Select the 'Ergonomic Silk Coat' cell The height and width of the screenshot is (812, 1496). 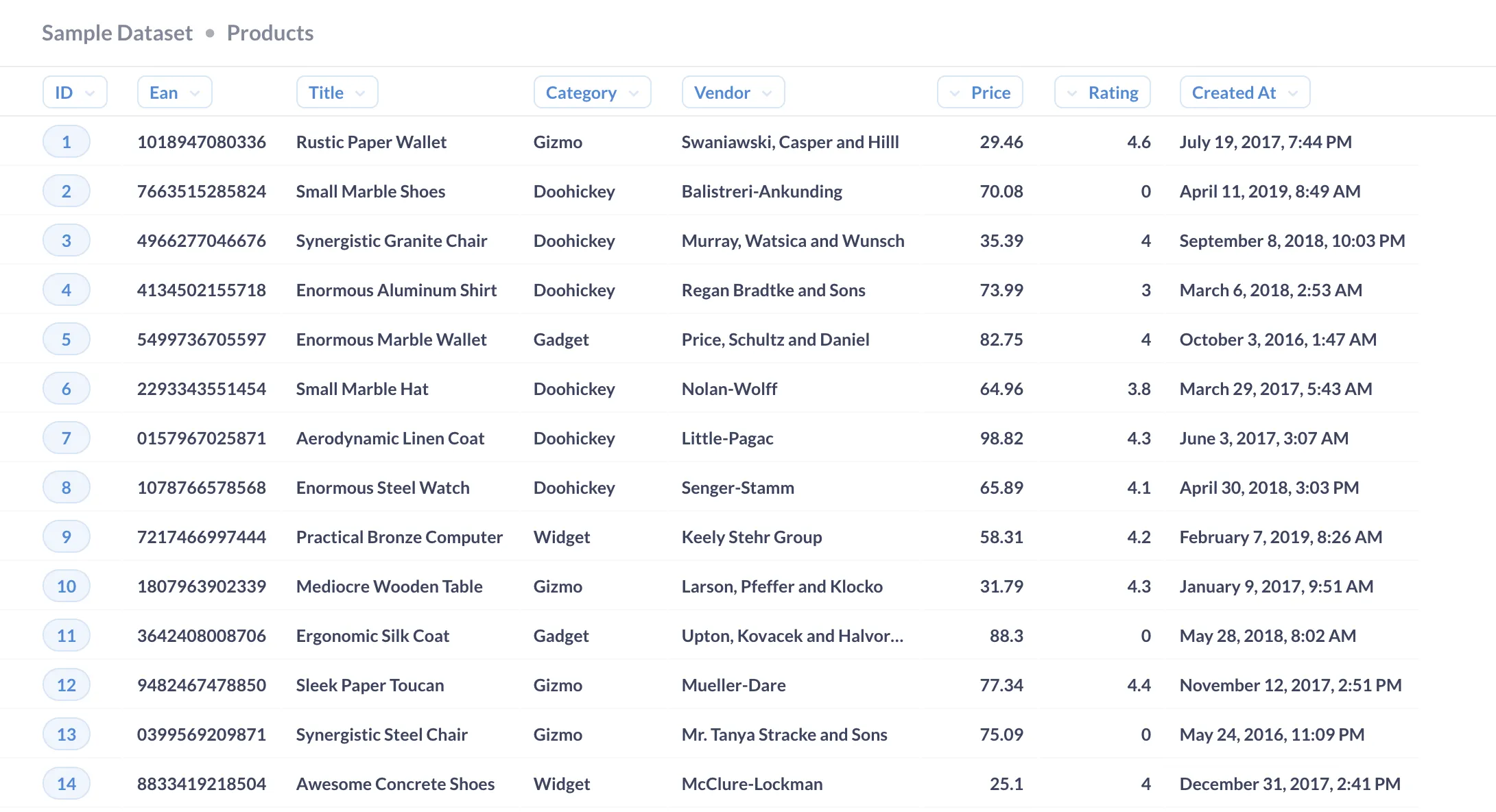tap(372, 636)
